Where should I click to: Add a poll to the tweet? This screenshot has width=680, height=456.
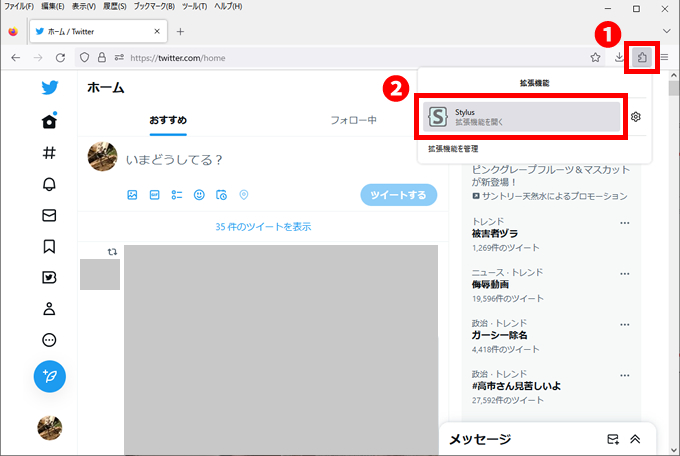[x=177, y=195]
